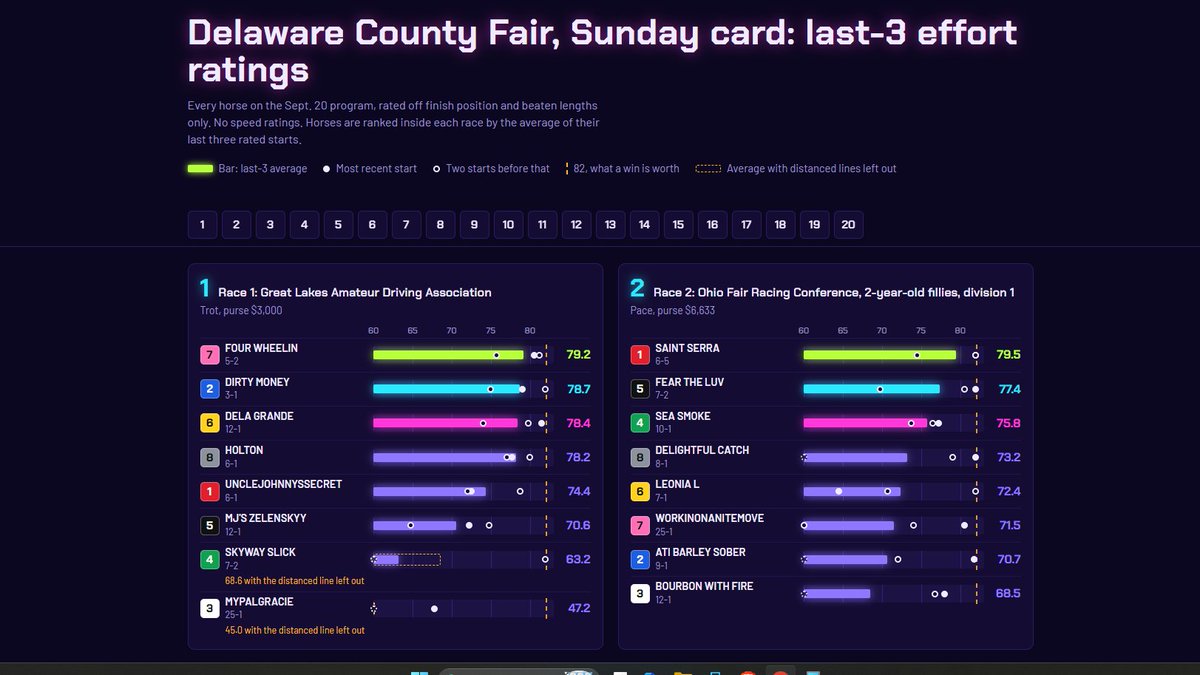Click Four Wheelin's green average bar

tap(448, 355)
